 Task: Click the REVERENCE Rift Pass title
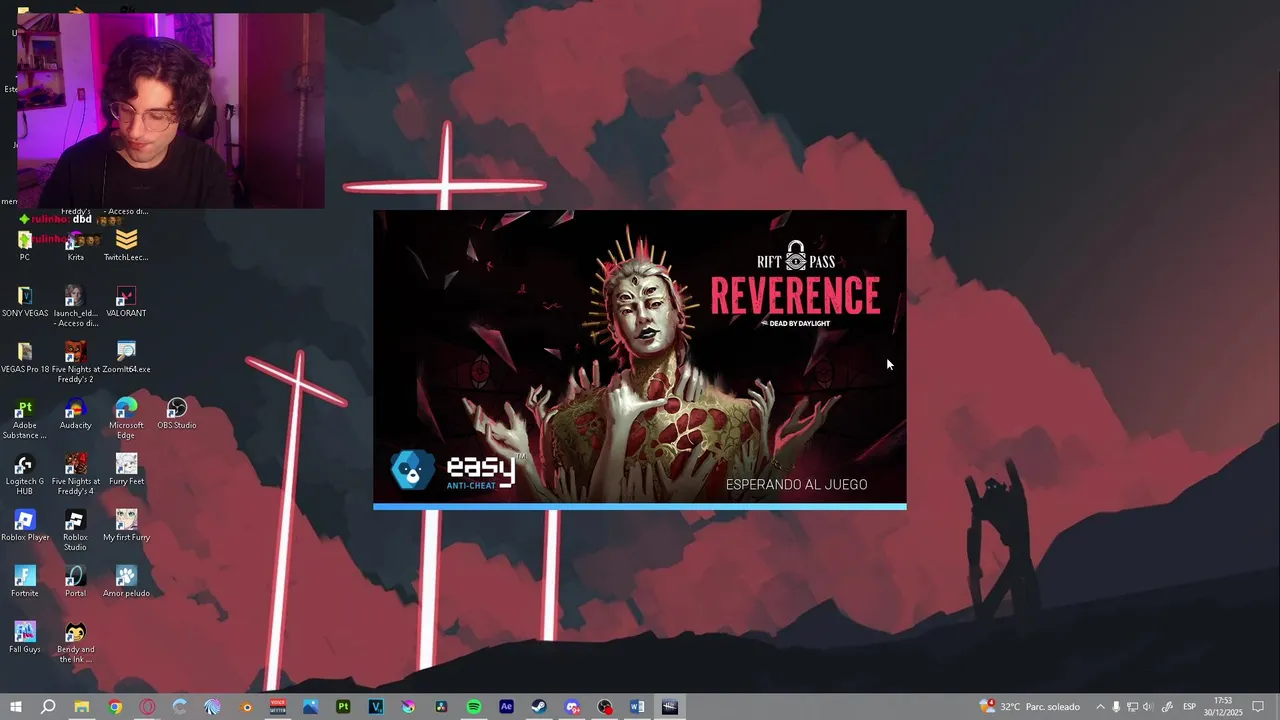click(x=795, y=296)
